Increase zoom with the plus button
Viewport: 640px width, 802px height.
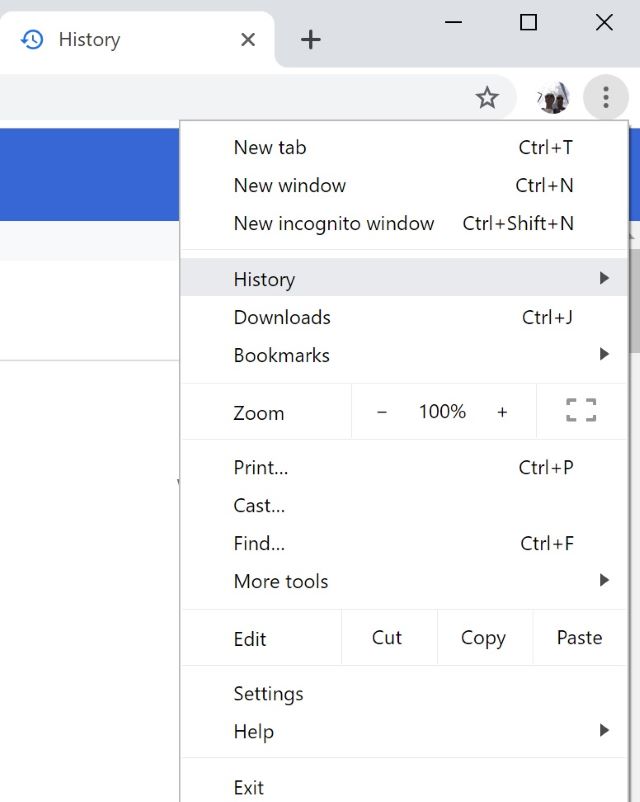click(x=502, y=412)
